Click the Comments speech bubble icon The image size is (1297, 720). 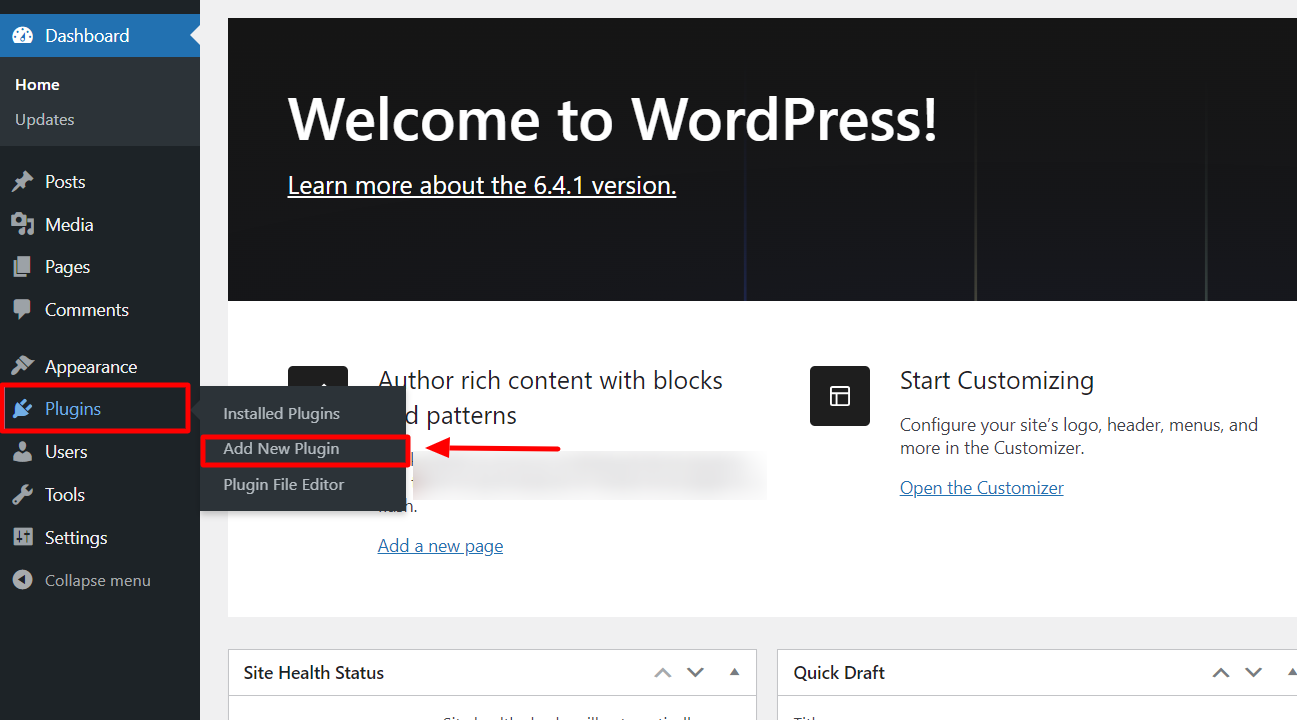tap(22, 310)
